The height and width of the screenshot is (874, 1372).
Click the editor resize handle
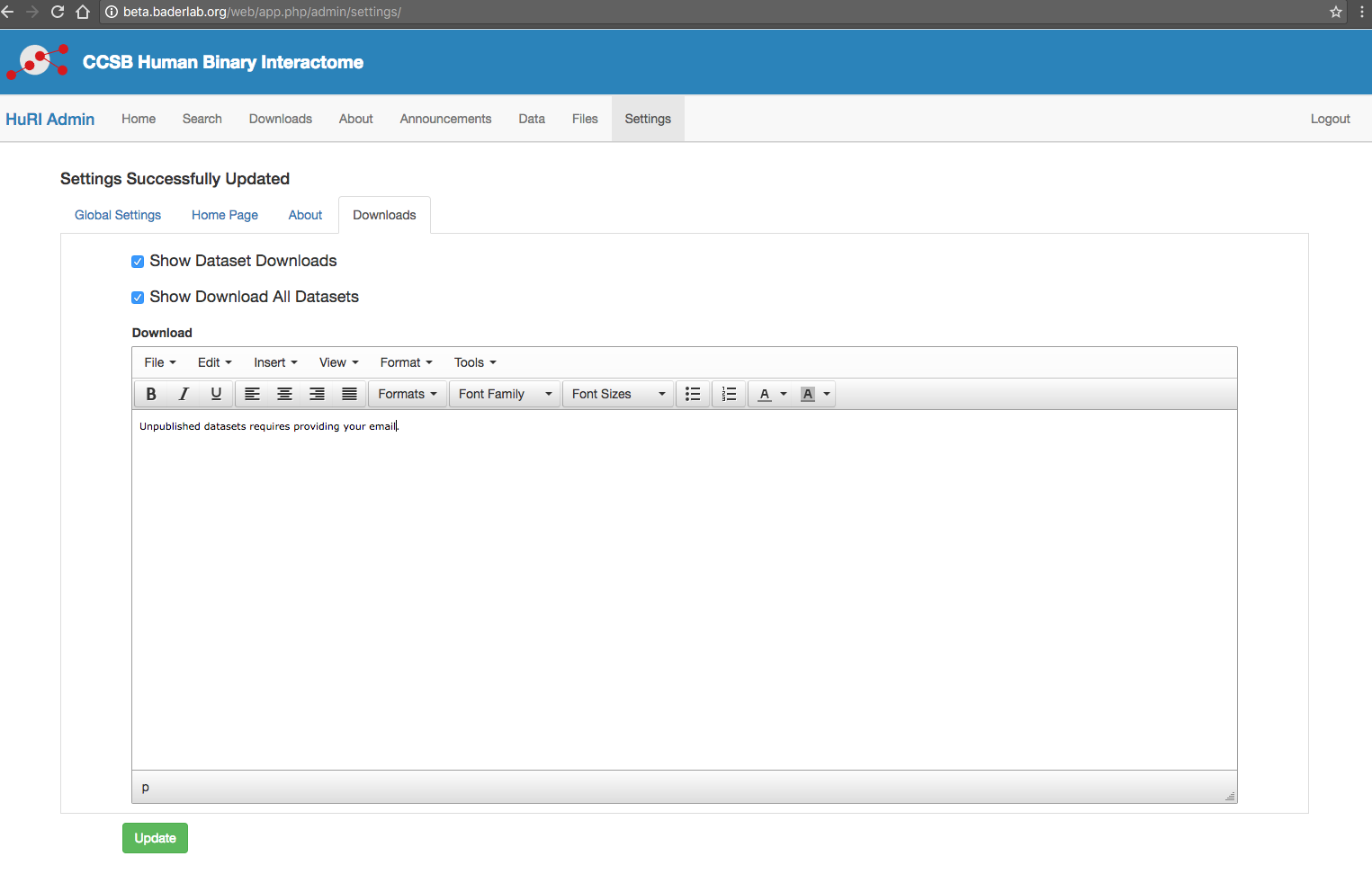click(x=1230, y=796)
